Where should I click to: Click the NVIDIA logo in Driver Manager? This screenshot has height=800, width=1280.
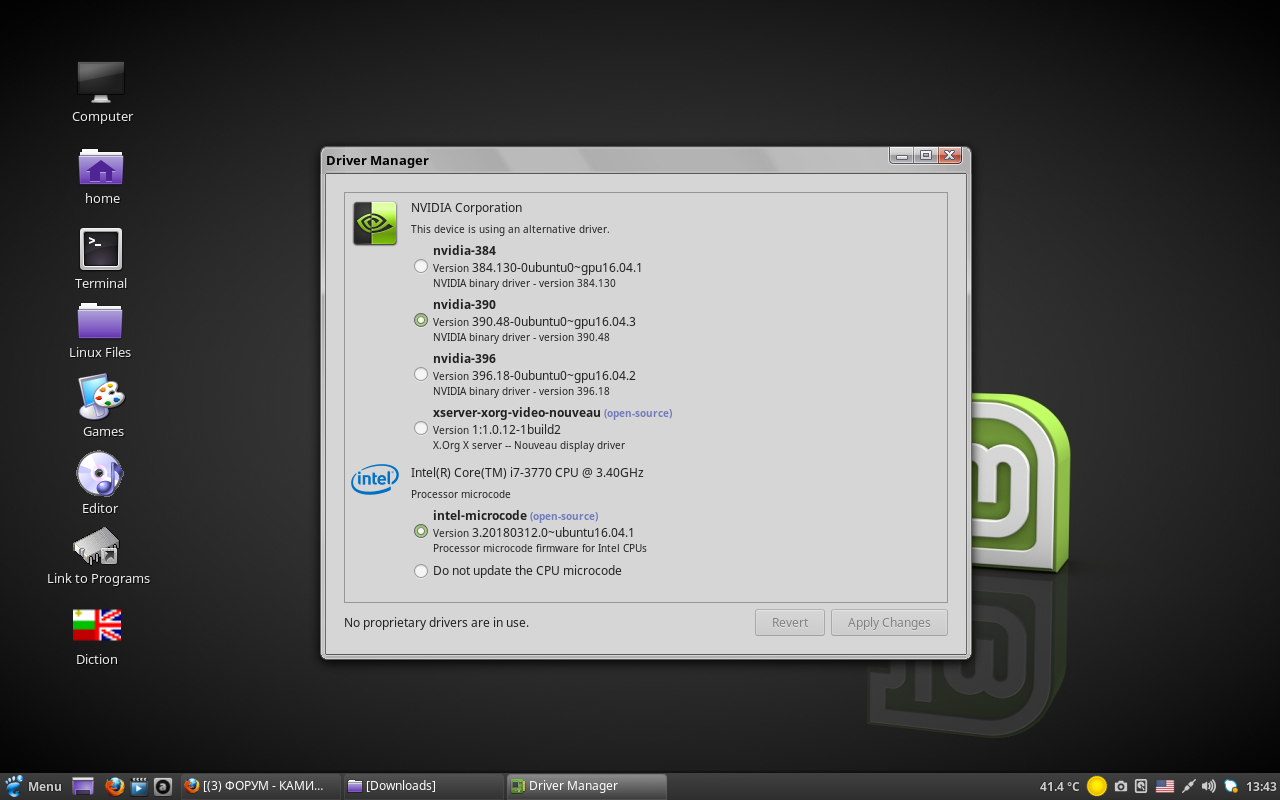375,223
